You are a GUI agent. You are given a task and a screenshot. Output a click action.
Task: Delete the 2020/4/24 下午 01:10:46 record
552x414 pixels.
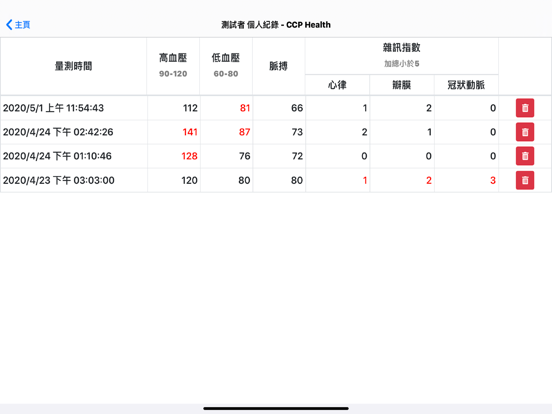(525, 156)
